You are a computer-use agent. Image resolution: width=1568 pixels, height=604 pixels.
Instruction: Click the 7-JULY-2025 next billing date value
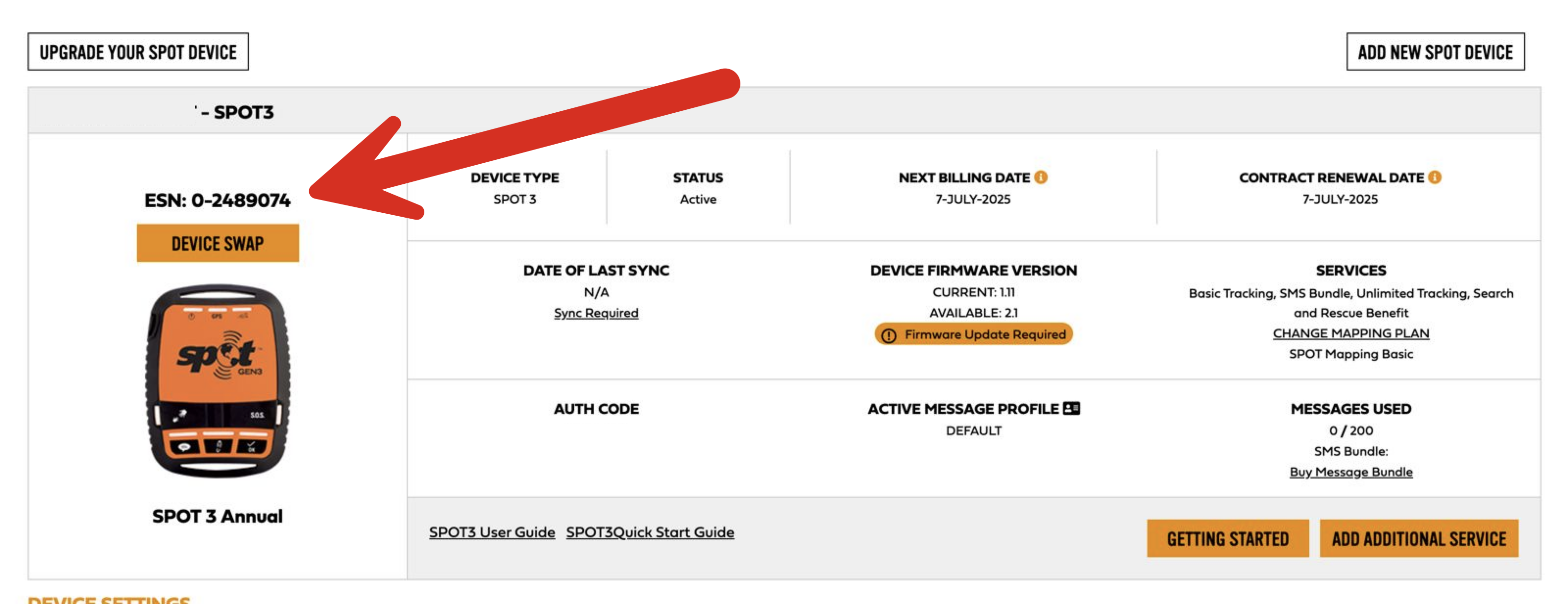coord(973,200)
